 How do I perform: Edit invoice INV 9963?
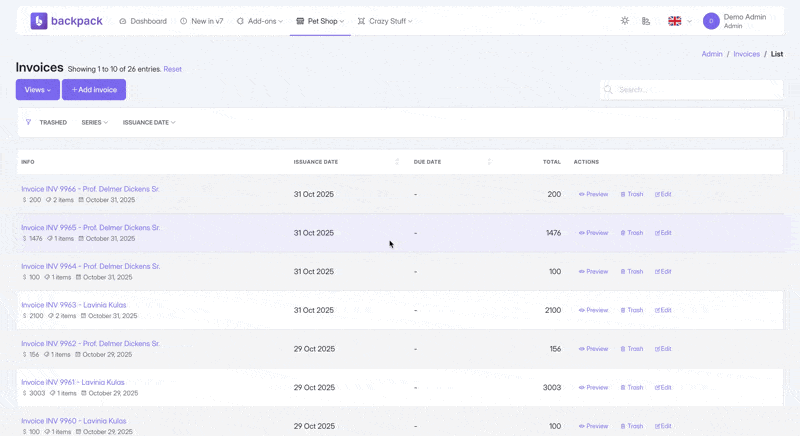pyautogui.click(x=663, y=310)
